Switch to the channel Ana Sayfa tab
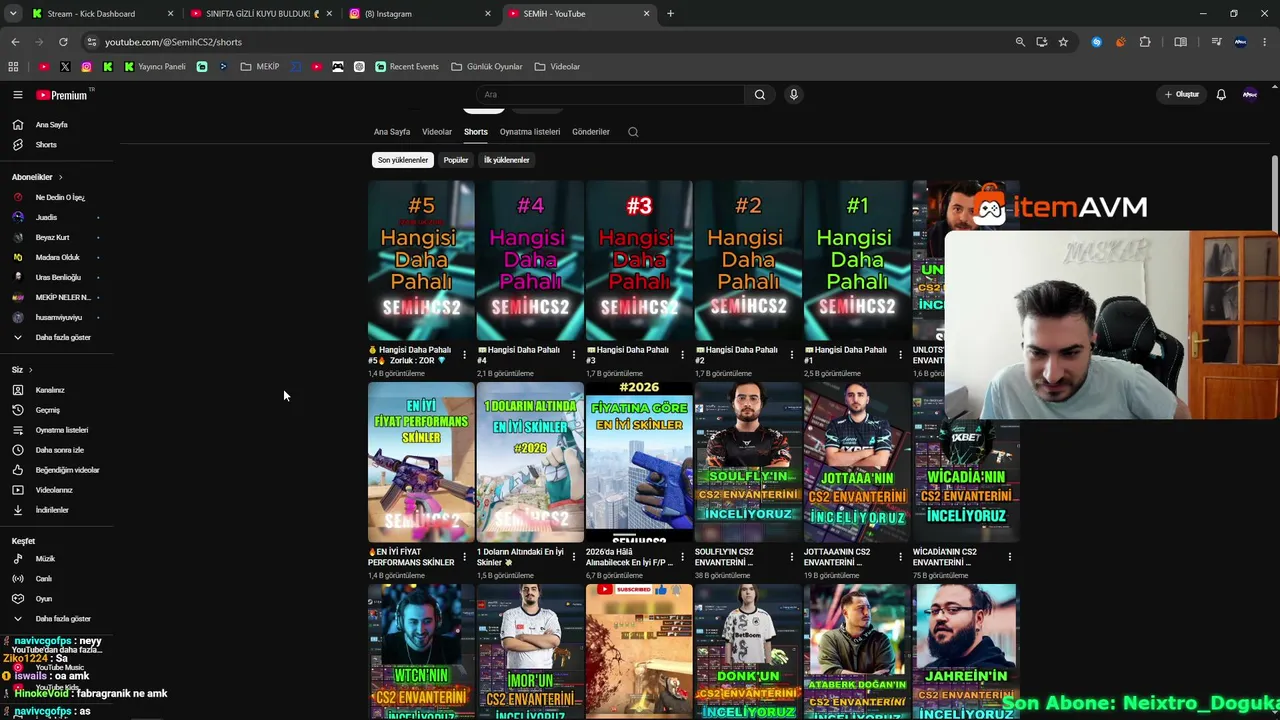 click(x=392, y=132)
